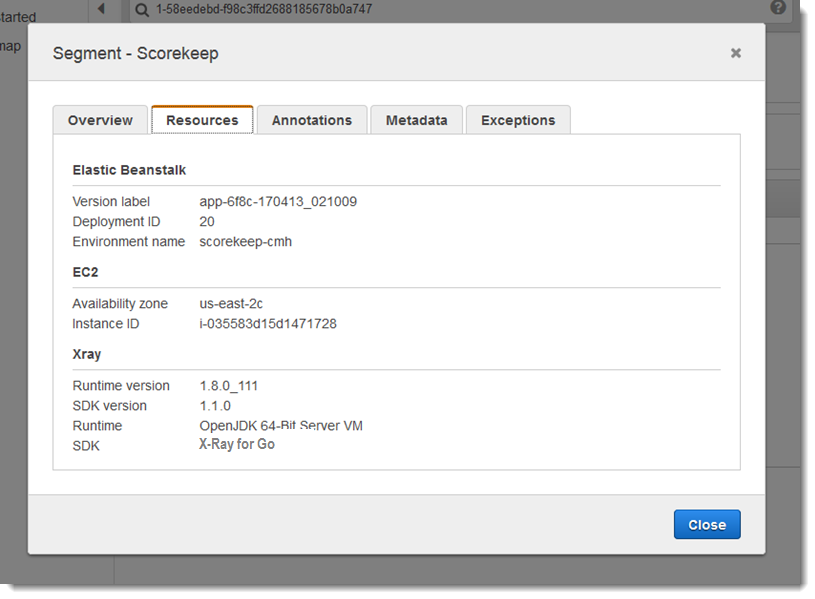This screenshot has width=815, height=599.
Task: Click the Xray section heading
Action: (x=86, y=353)
